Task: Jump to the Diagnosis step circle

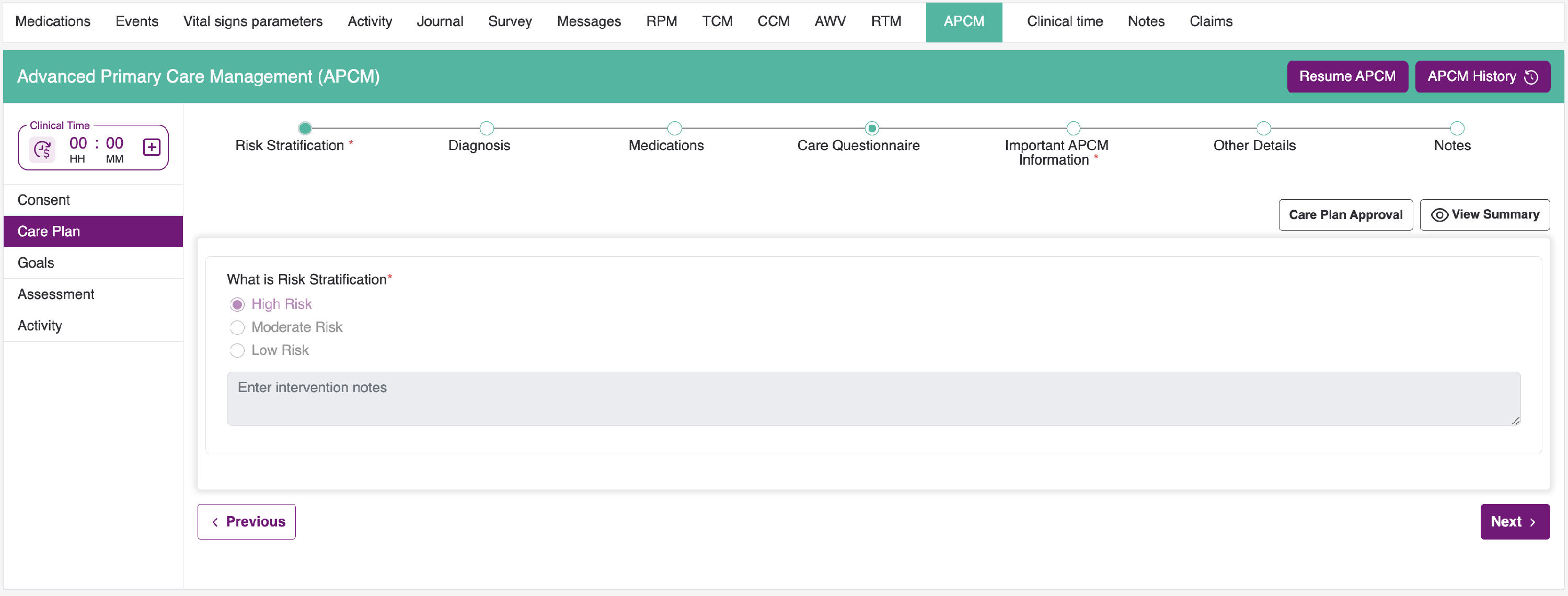Action: point(487,129)
